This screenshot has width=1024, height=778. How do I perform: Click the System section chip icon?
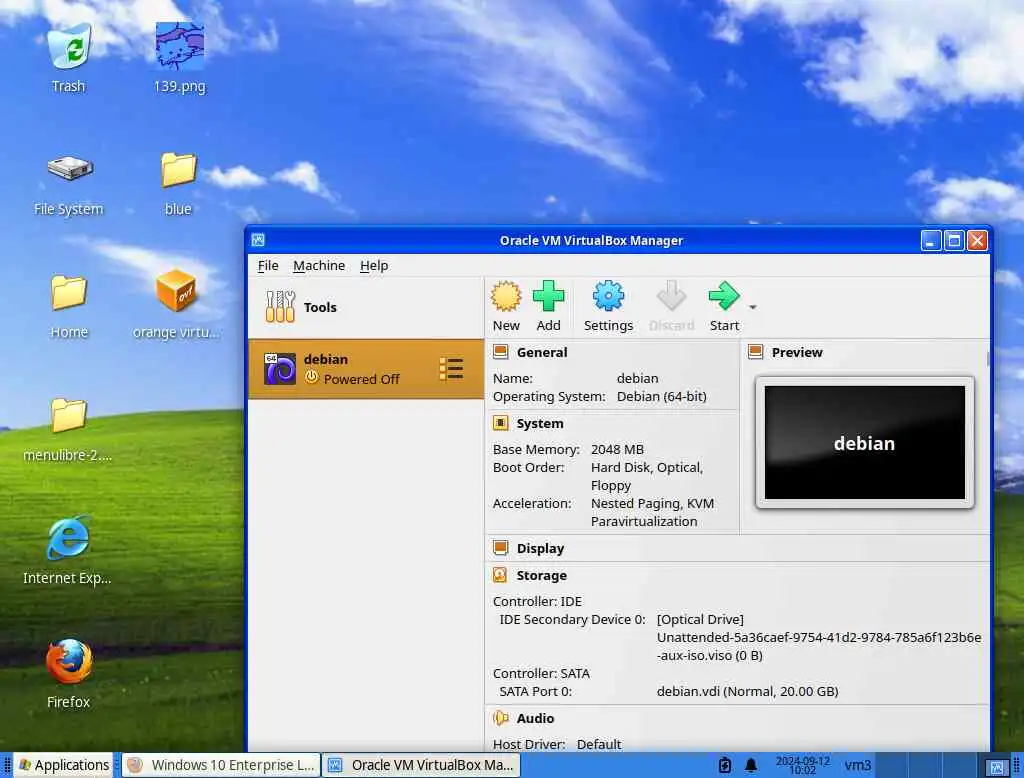[501, 423]
